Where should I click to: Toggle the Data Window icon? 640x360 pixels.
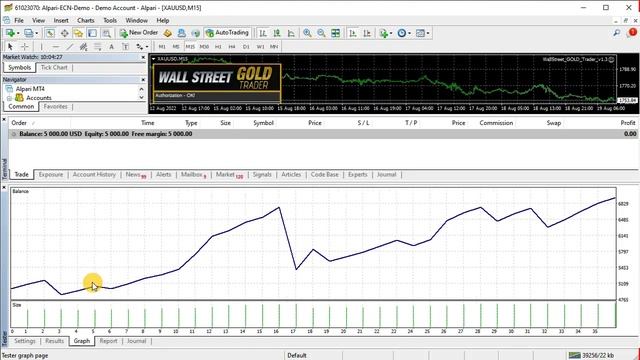[64, 33]
